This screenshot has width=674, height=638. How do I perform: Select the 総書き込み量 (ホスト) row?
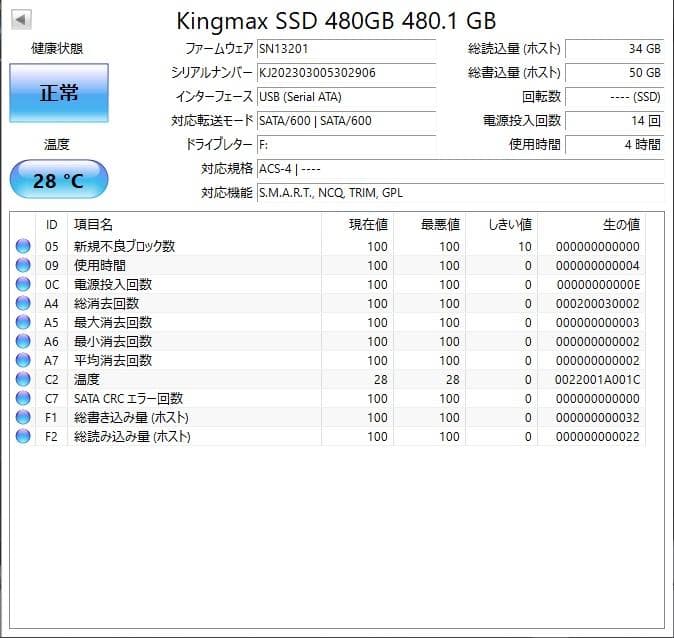pyautogui.click(x=329, y=417)
